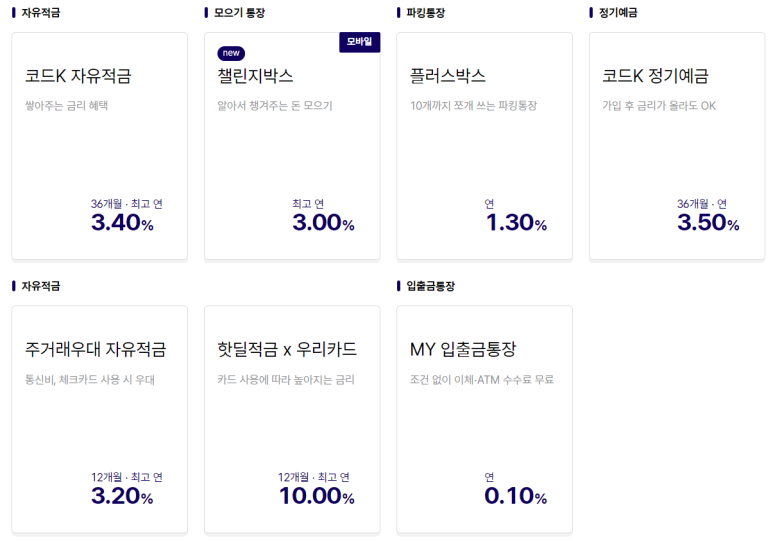Click the "new" badge on 챌린지박스
Viewport: 773px width, 541px height.
click(x=231, y=53)
